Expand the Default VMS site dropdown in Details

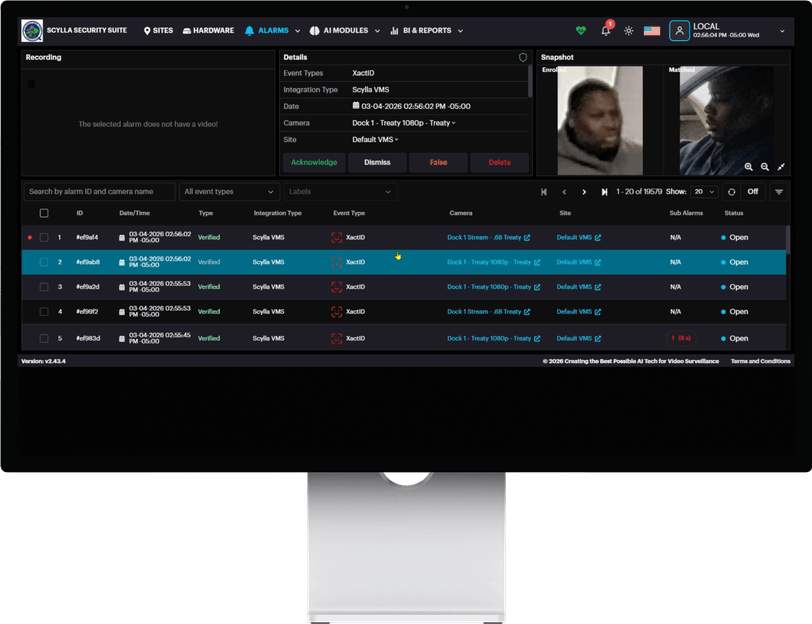coord(375,139)
